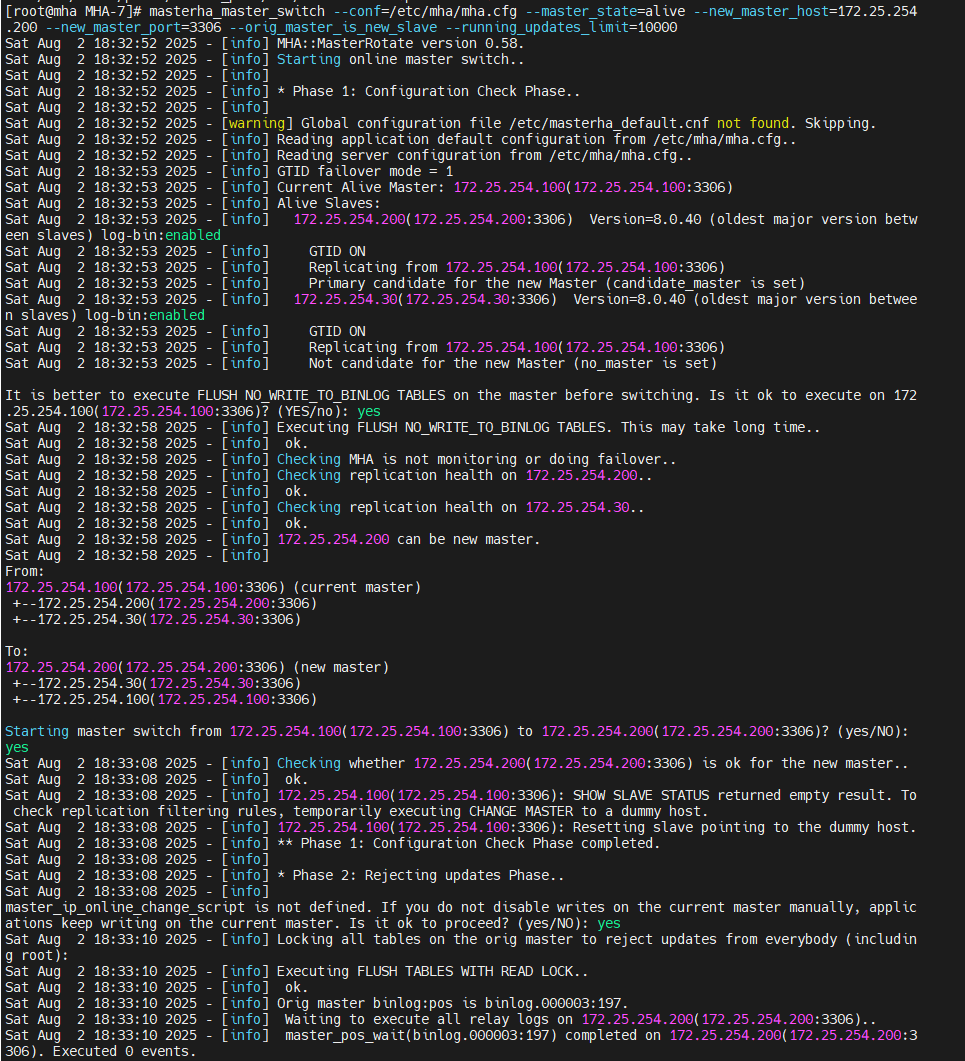Click 'Starting master switch from' prompt line

pyautogui.click(x=457, y=731)
